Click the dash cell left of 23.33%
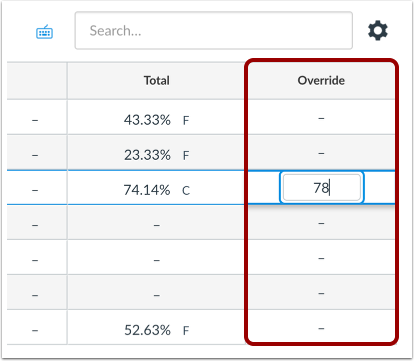 point(35,152)
